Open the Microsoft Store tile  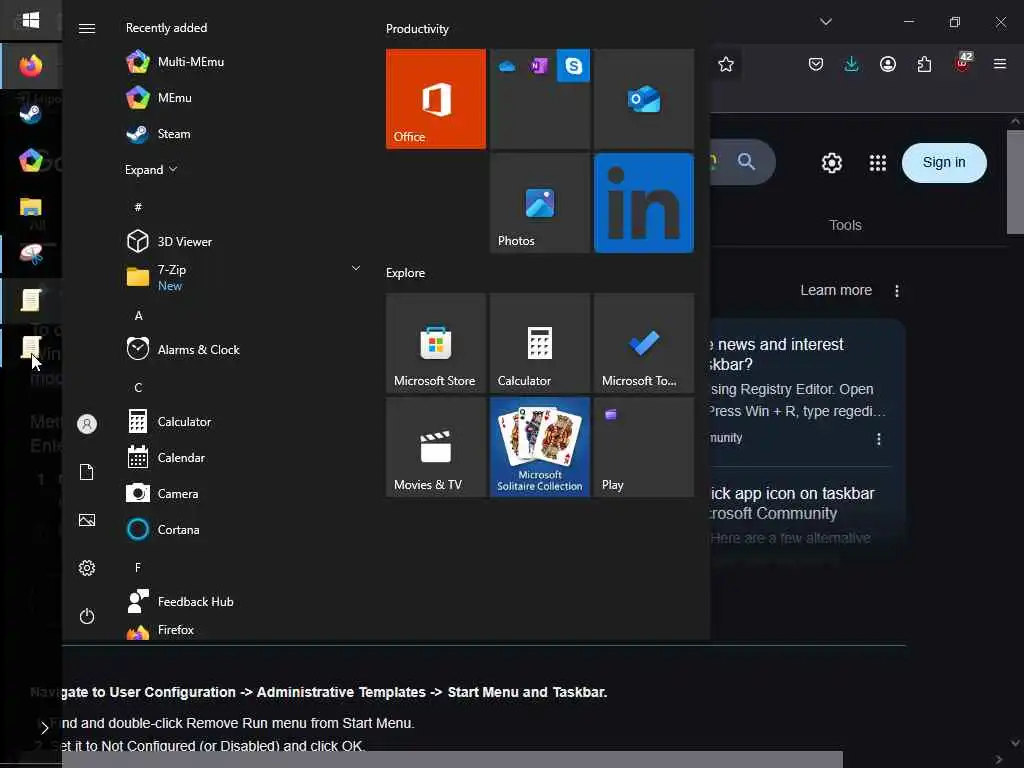436,343
